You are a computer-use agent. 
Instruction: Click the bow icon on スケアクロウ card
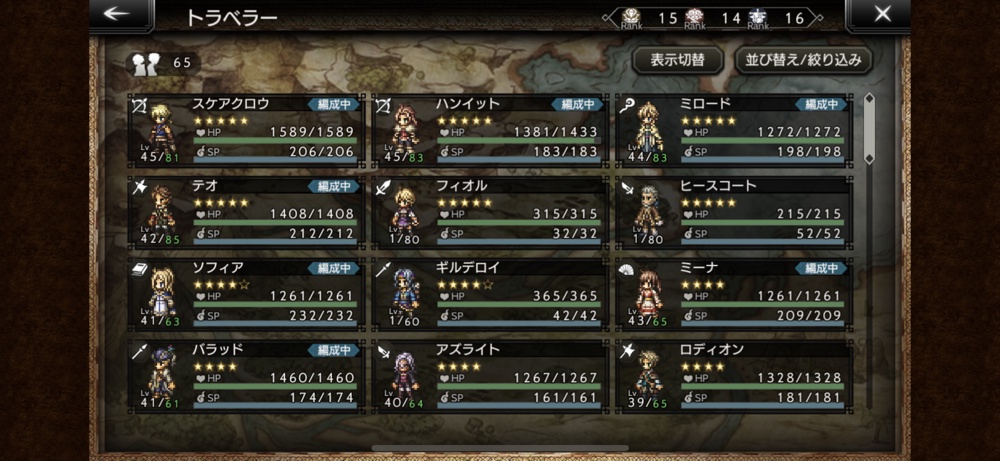point(140,105)
